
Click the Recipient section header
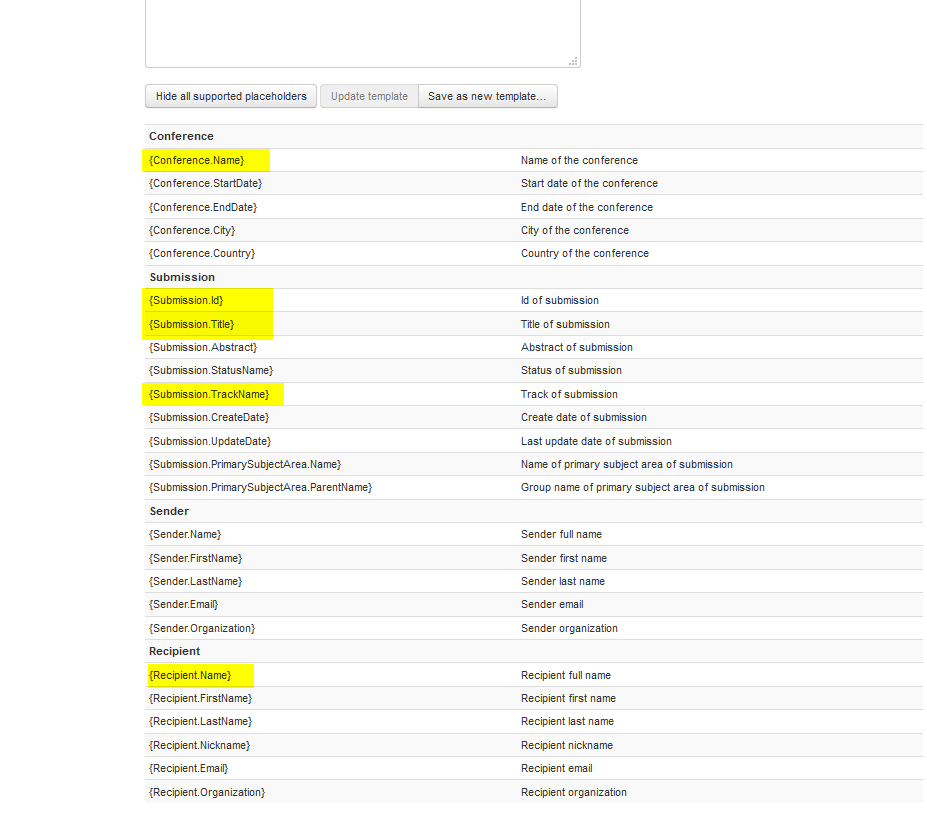tap(175, 651)
